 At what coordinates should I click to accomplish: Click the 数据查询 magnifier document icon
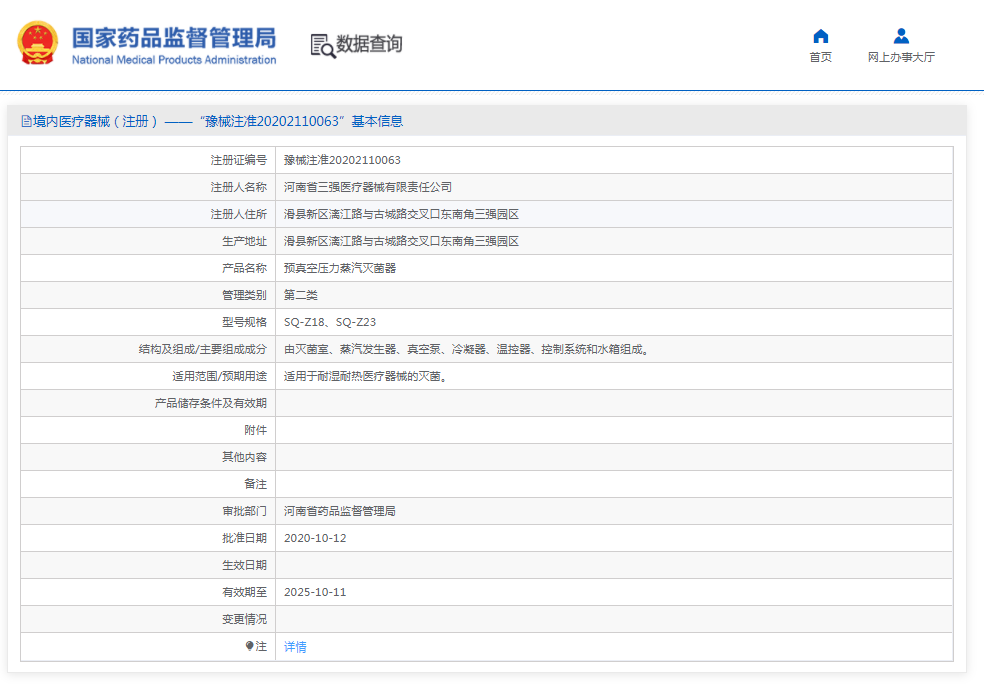click(322, 45)
